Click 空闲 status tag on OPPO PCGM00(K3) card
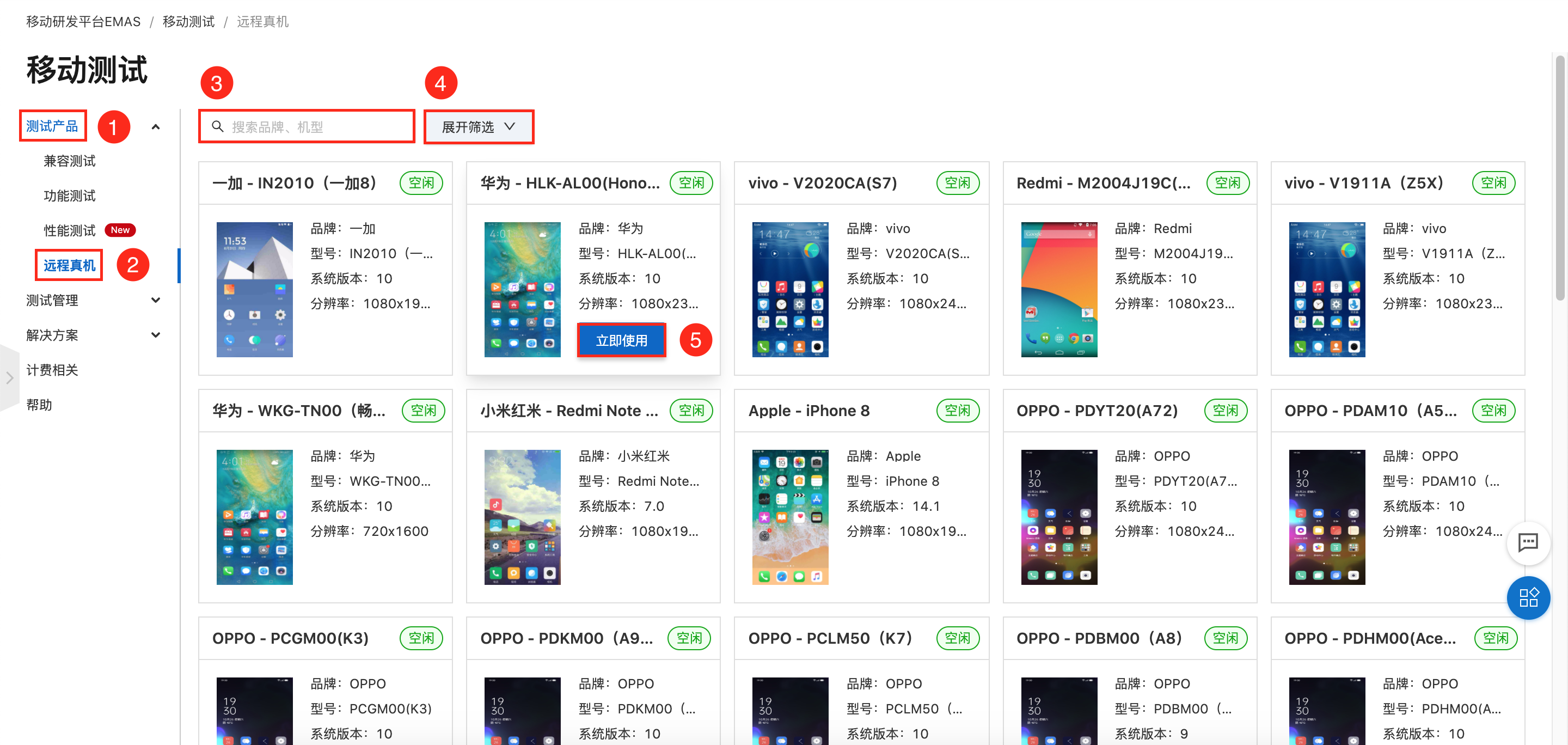The width and height of the screenshot is (1568, 745). [x=421, y=638]
